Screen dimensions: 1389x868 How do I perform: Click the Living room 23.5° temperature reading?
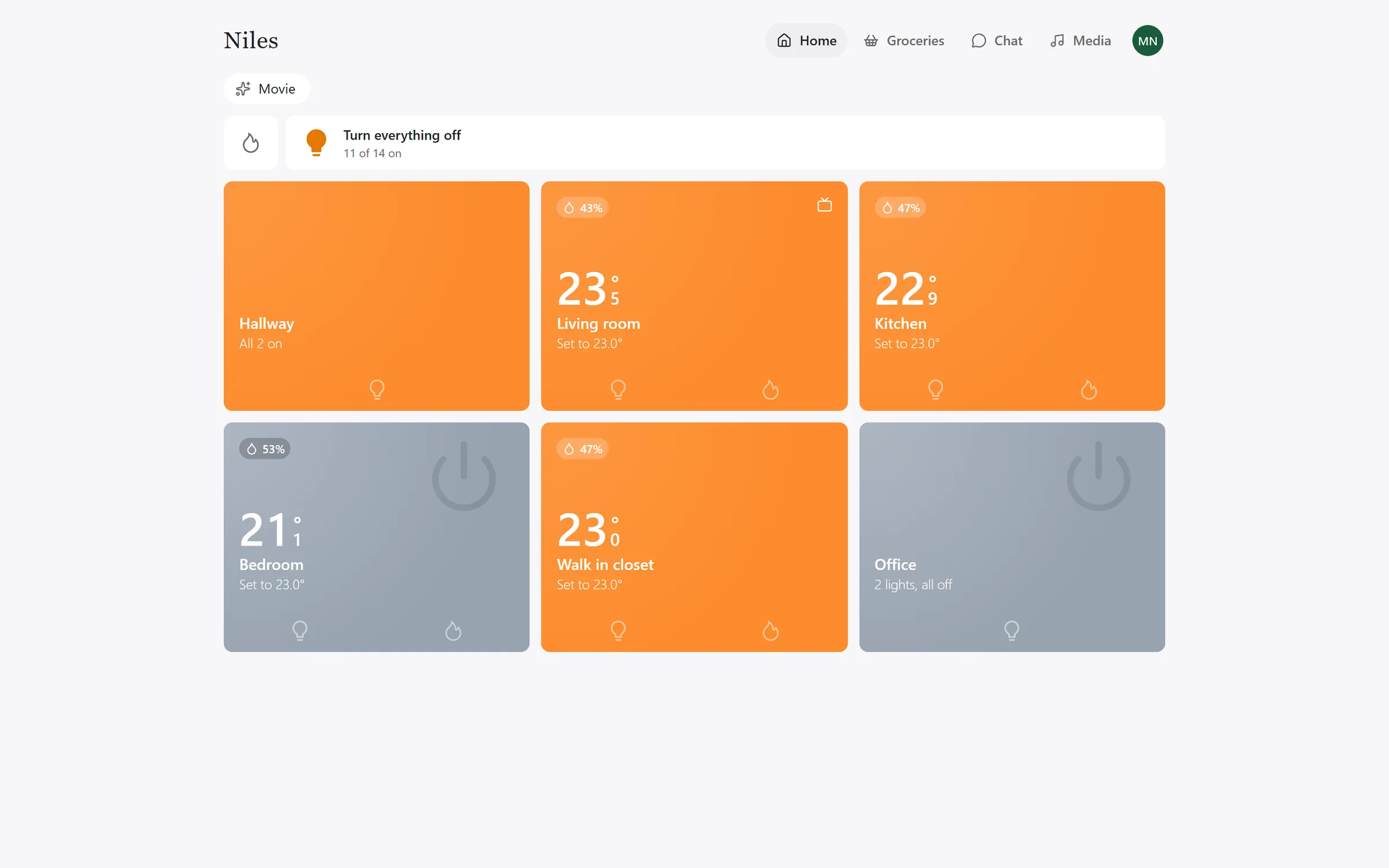(x=589, y=288)
